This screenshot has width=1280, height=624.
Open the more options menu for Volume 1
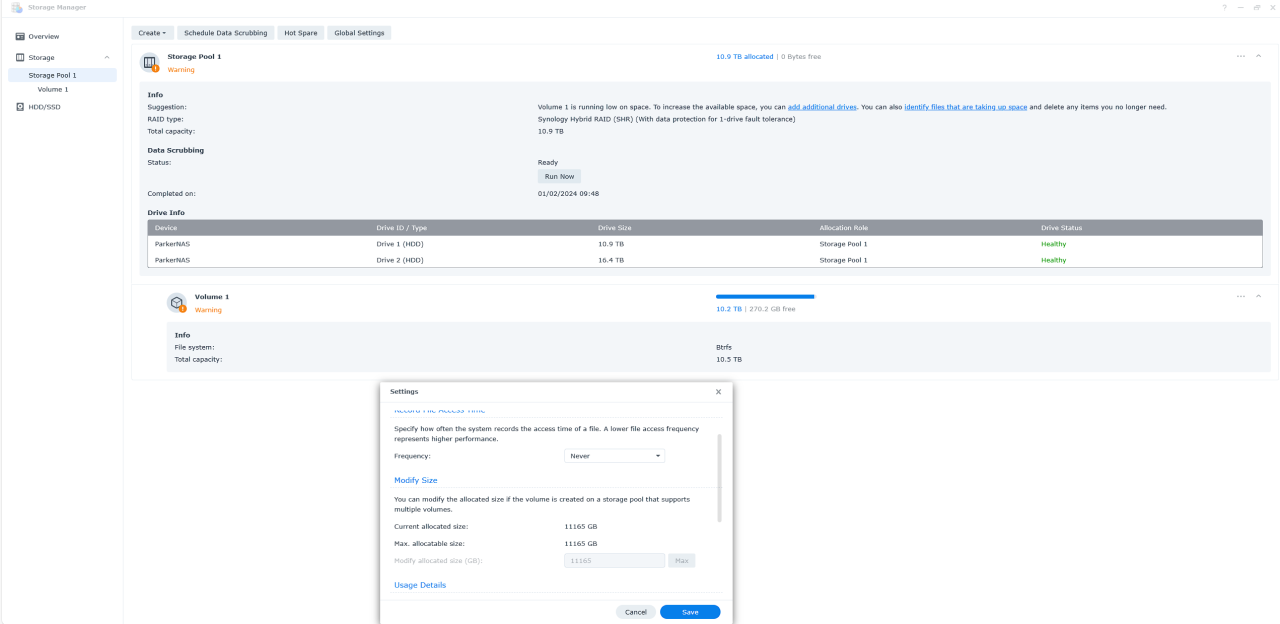(x=1241, y=296)
